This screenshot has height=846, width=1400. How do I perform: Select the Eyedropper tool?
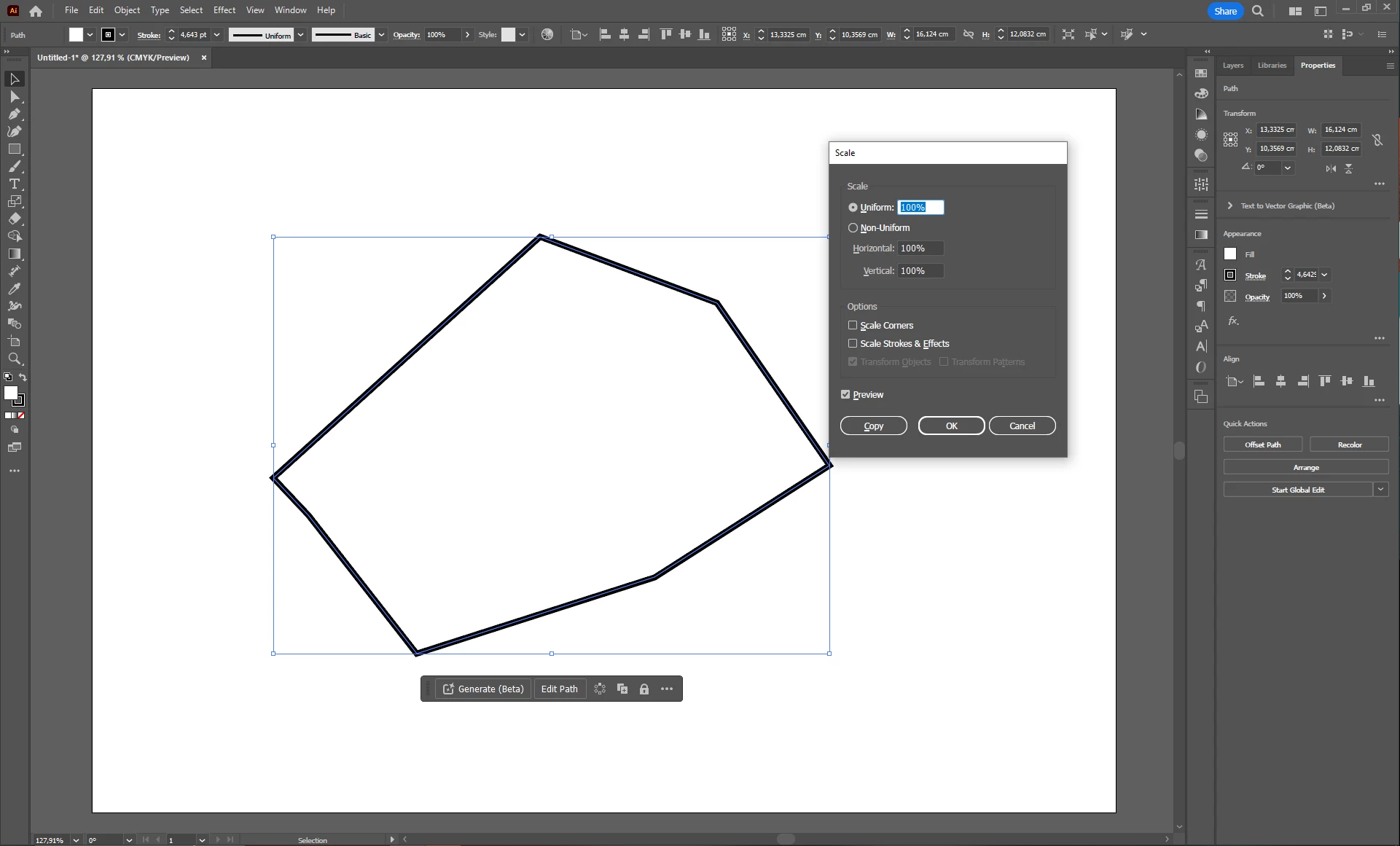(x=14, y=289)
